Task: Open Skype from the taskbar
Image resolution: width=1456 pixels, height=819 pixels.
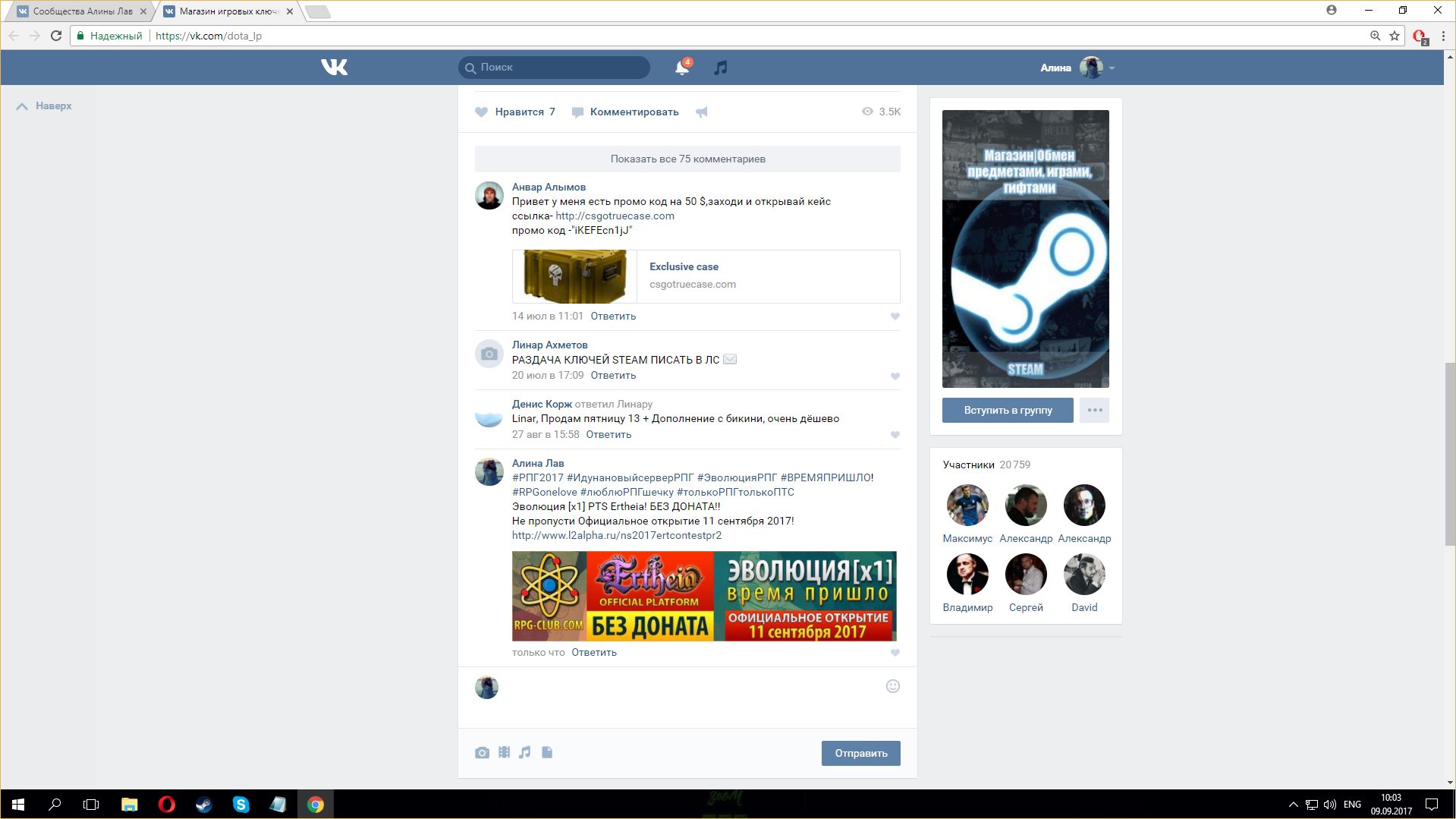Action: (241, 805)
